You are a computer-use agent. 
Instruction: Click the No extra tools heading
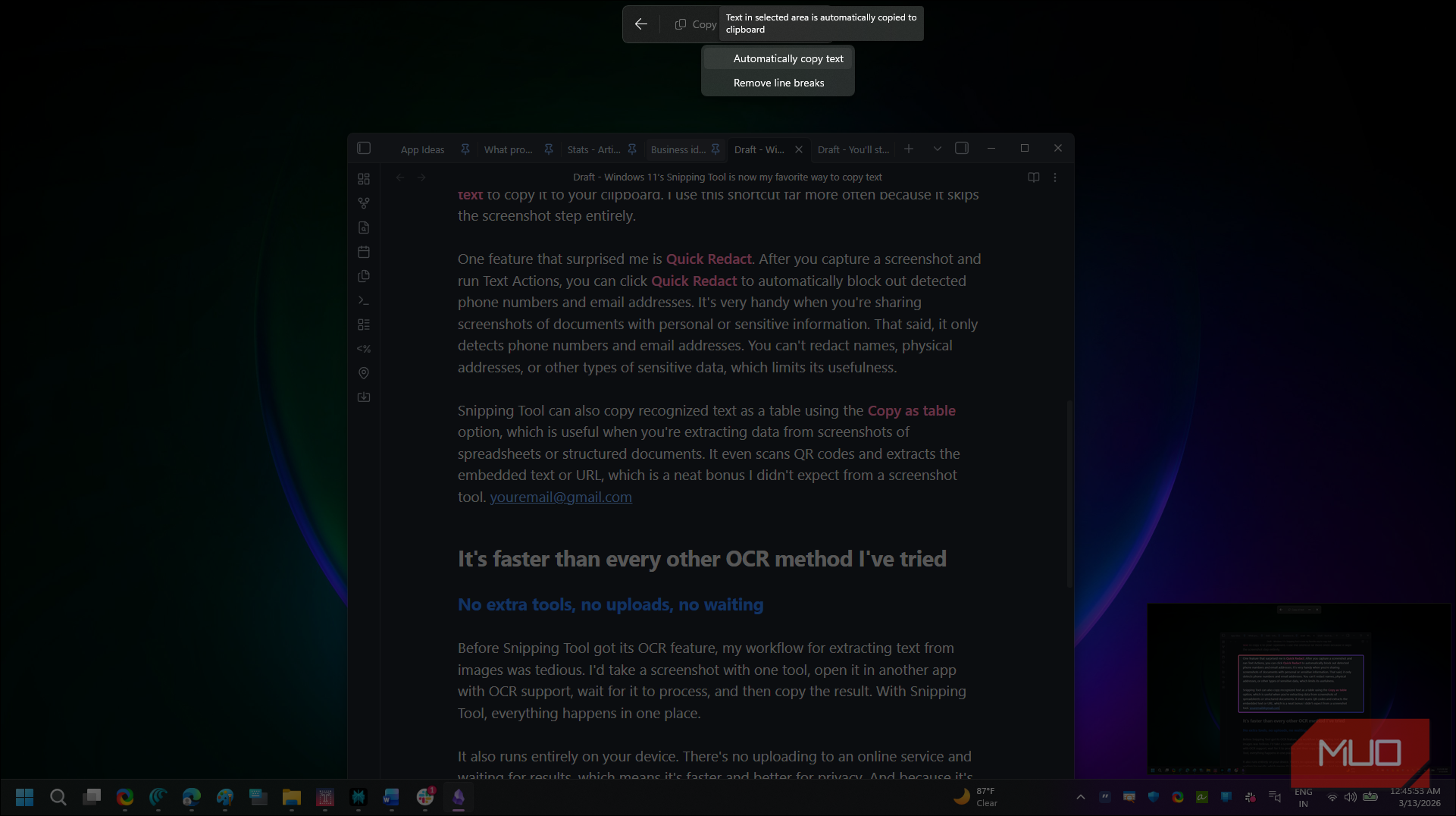pyautogui.click(x=610, y=604)
